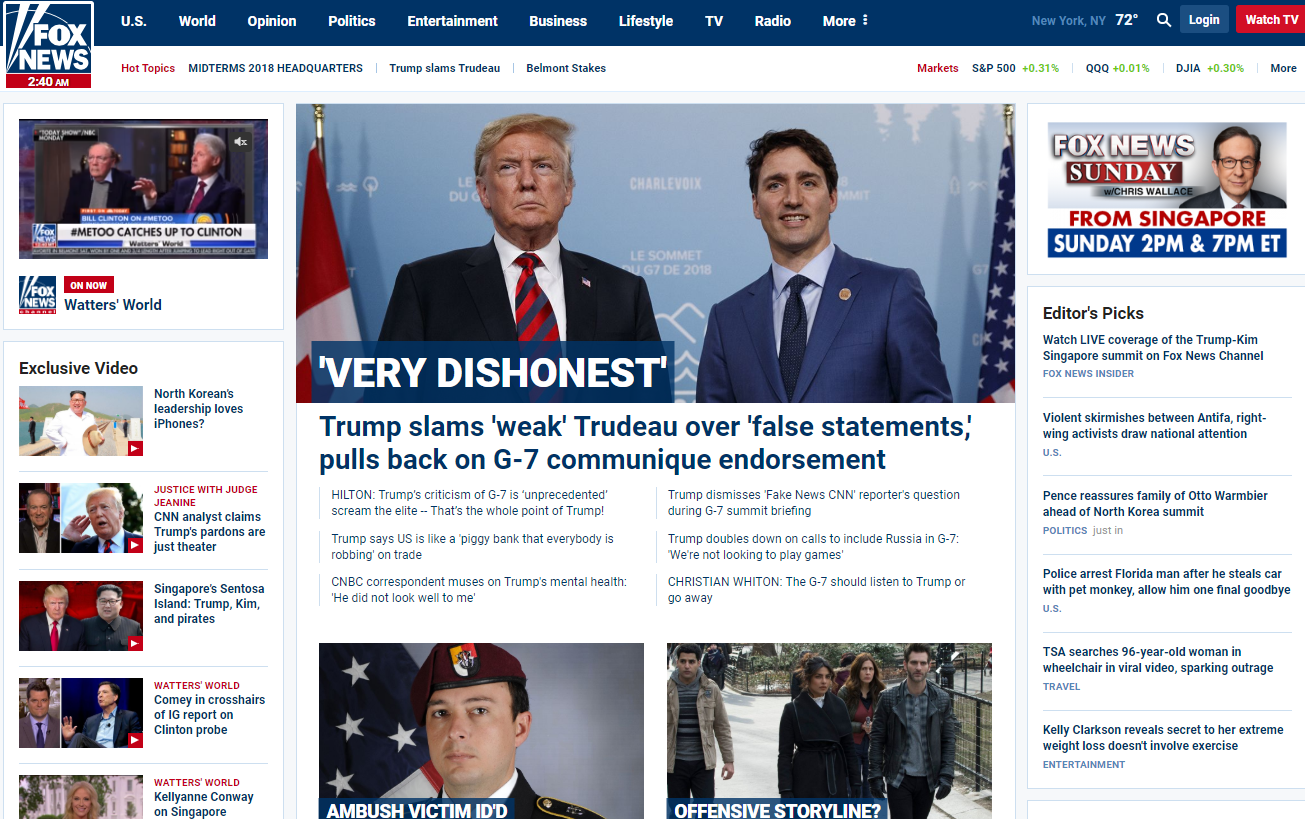Click the POLITICS category label in Editor's Picks
The width and height of the screenshot is (1305, 819).
[1065, 531]
